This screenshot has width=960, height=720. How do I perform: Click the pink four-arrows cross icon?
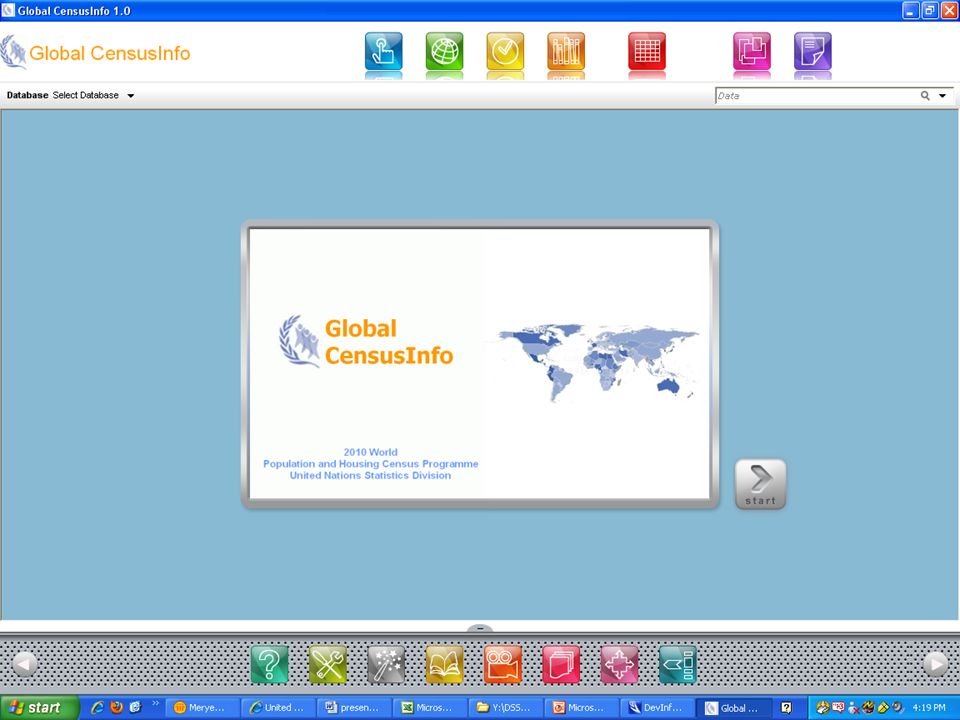coord(620,664)
